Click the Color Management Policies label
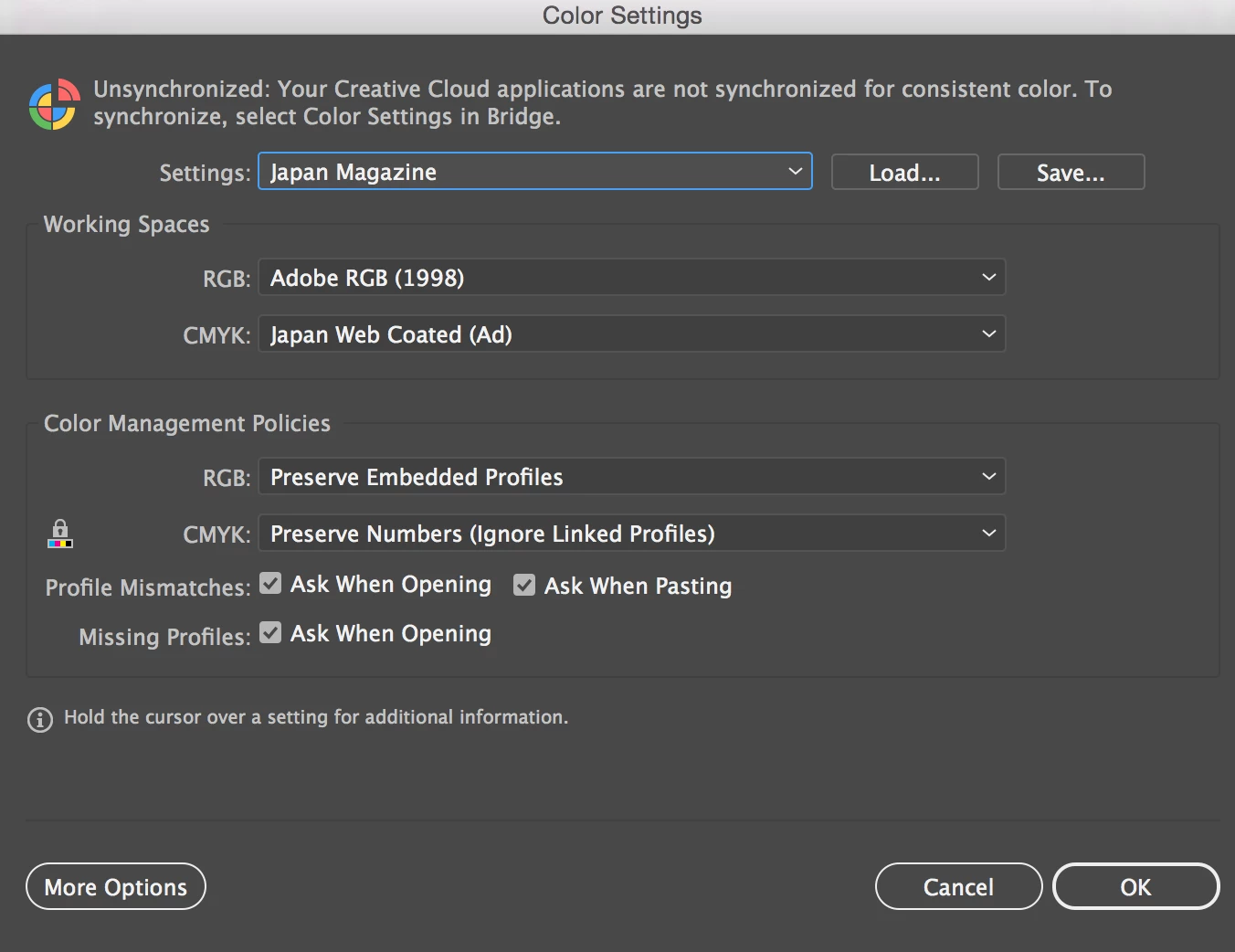 (187, 424)
